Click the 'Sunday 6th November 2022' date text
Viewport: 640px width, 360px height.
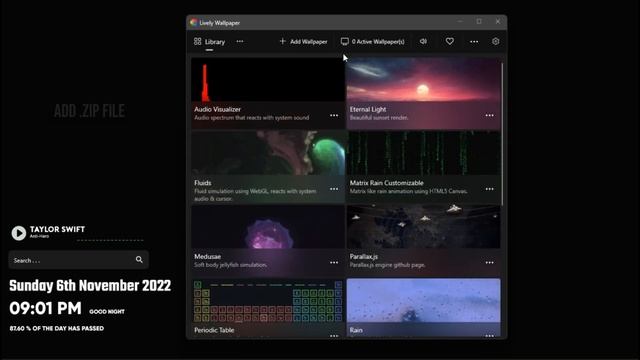pyautogui.click(x=90, y=286)
